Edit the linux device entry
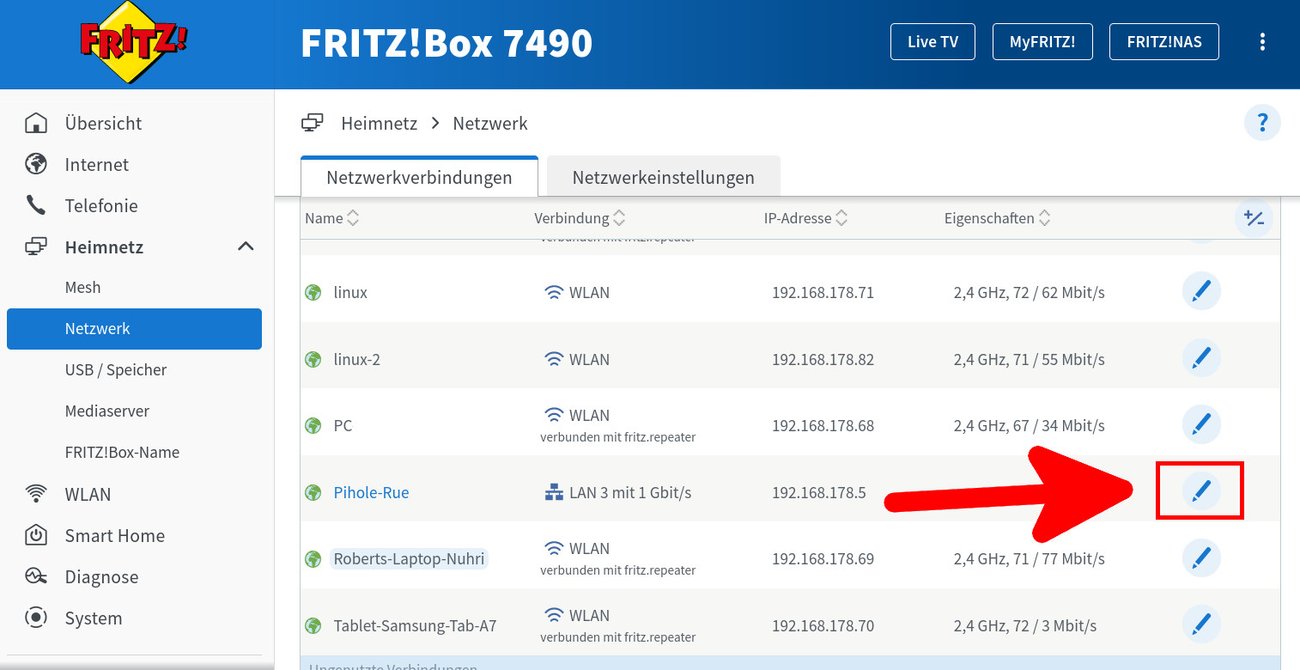 coord(1201,291)
